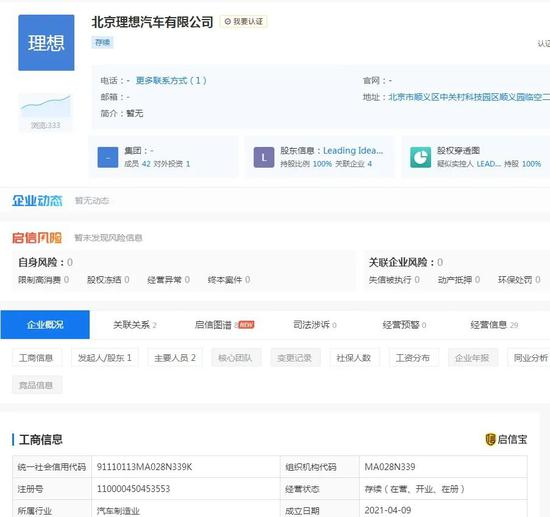Image resolution: width=550 pixels, height=517 pixels.
Task: Click the 工商信息 sub-tab button
Action: [x=36, y=358]
